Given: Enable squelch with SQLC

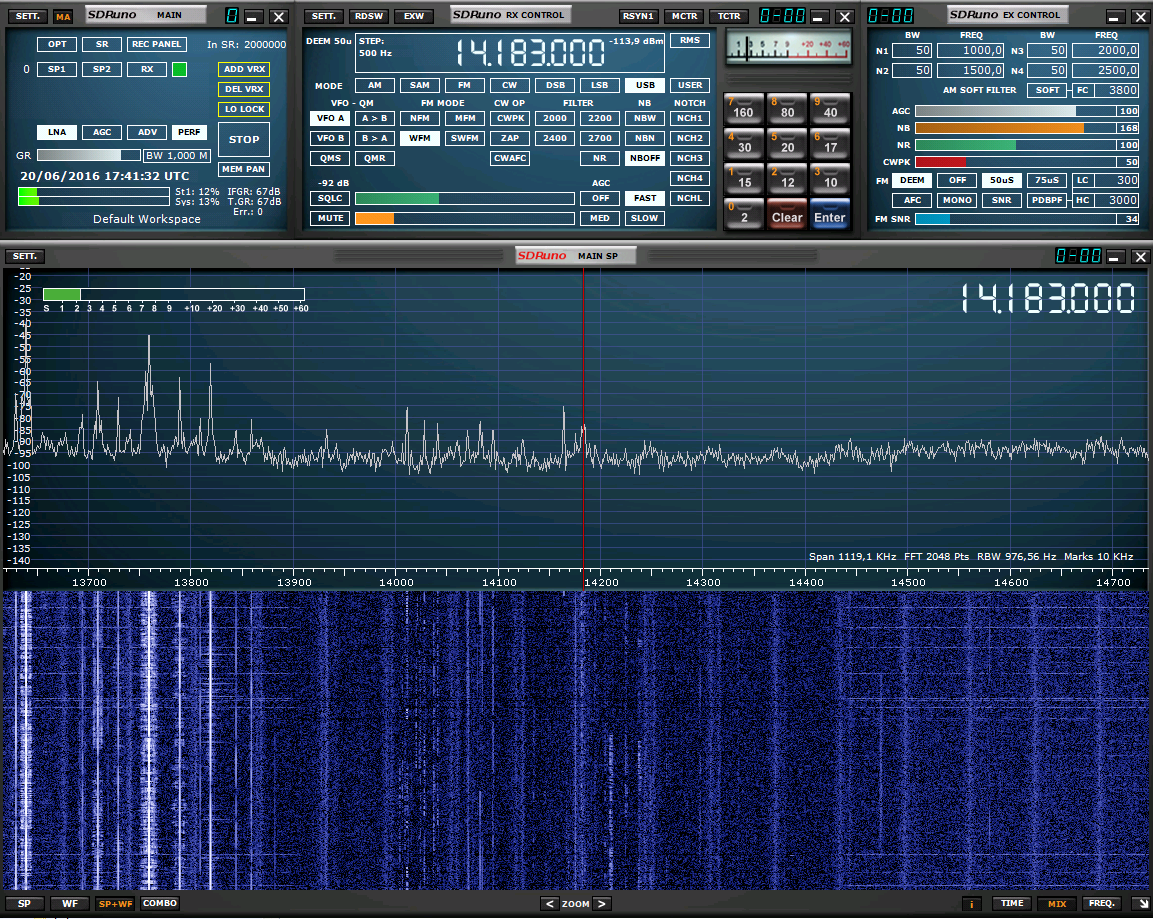Looking at the screenshot, I should pos(330,199).
